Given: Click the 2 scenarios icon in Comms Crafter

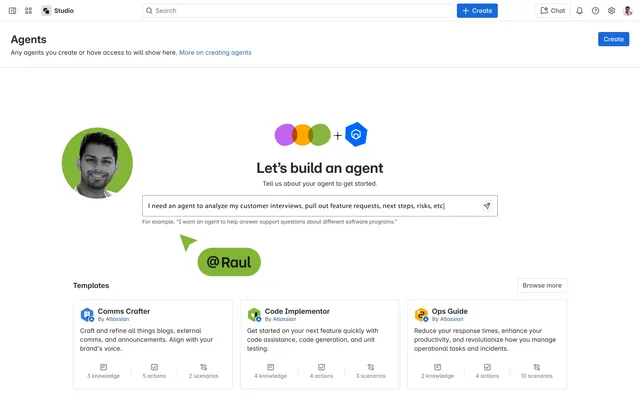Looking at the screenshot, I should point(204,367).
